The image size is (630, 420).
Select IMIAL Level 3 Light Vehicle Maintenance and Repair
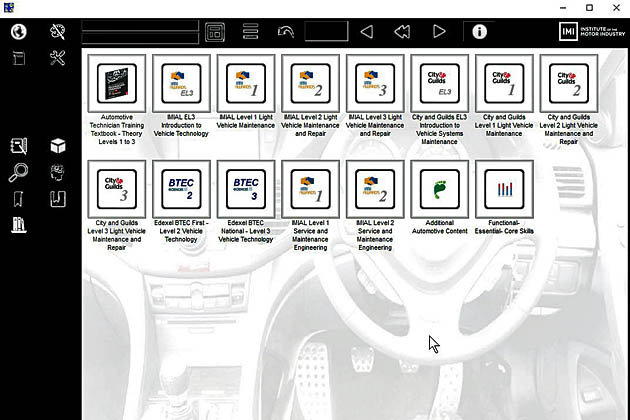pos(375,84)
